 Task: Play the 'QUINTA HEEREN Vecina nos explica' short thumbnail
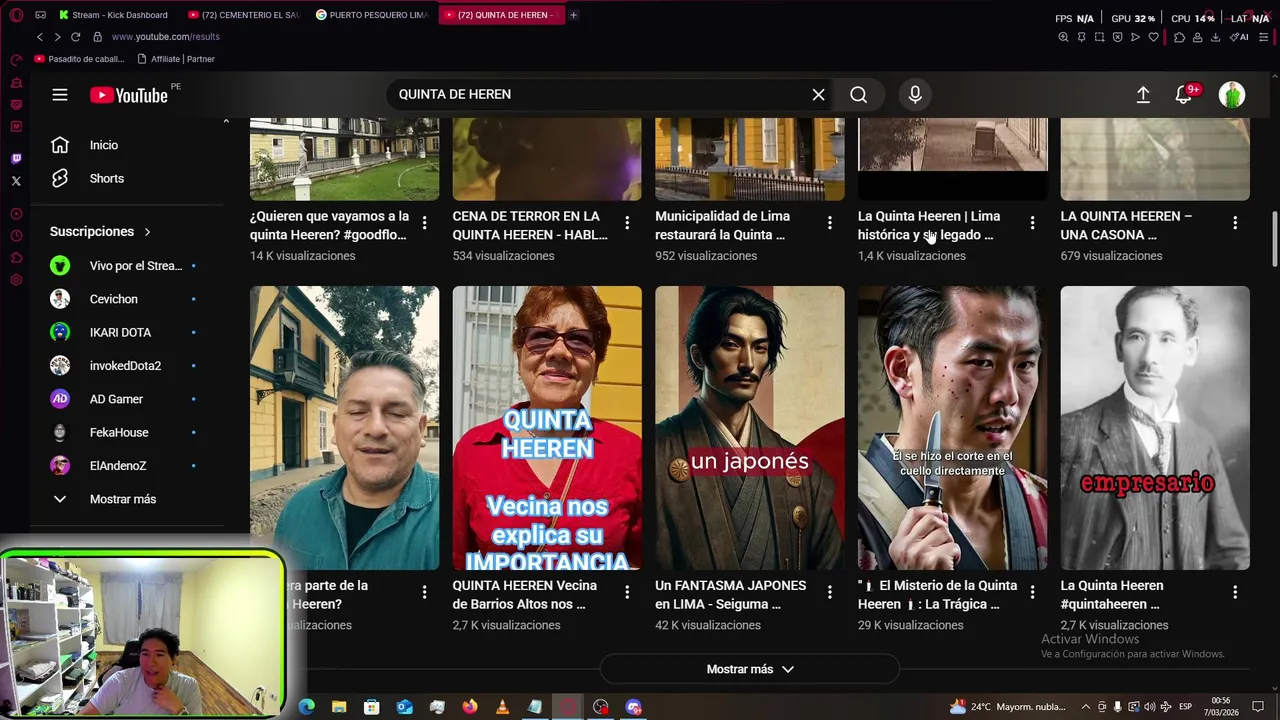point(547,428)
